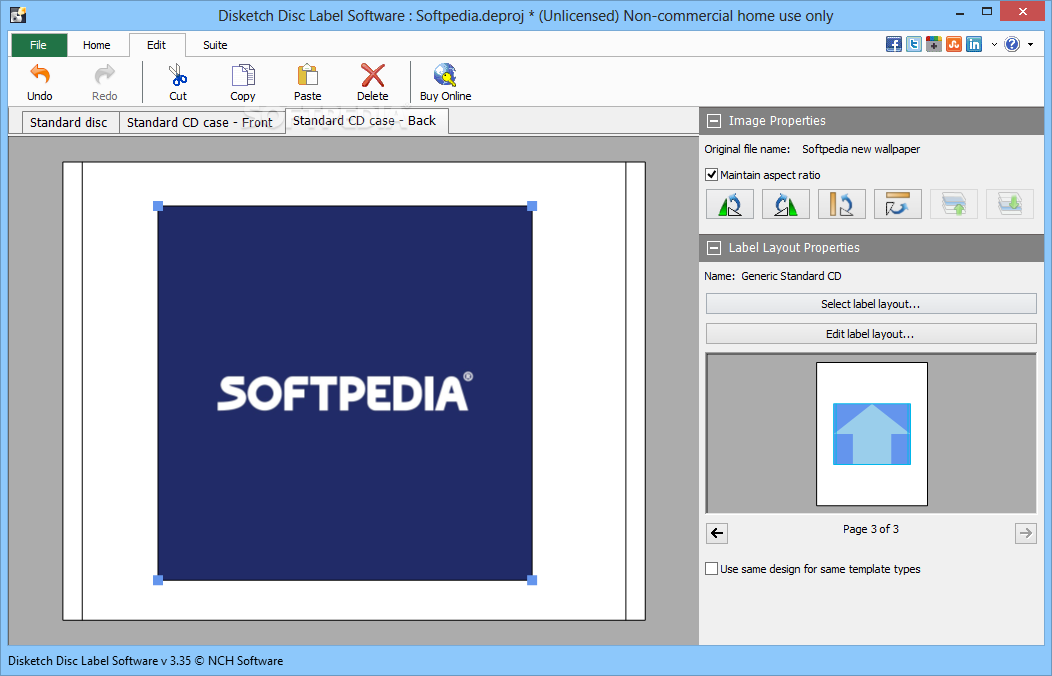This screenshot has height=676, width=1052.
Task: Click Select label layout button
Action: tap(871, 304)
